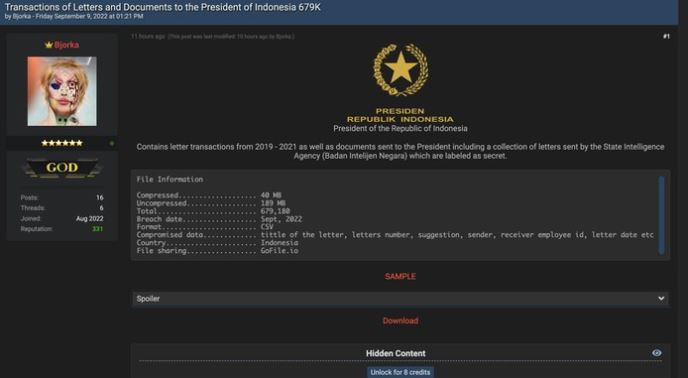This screenshot has height=378, width=688.
Task: Click the 'File Information' header text
Action: coord(169,180)
